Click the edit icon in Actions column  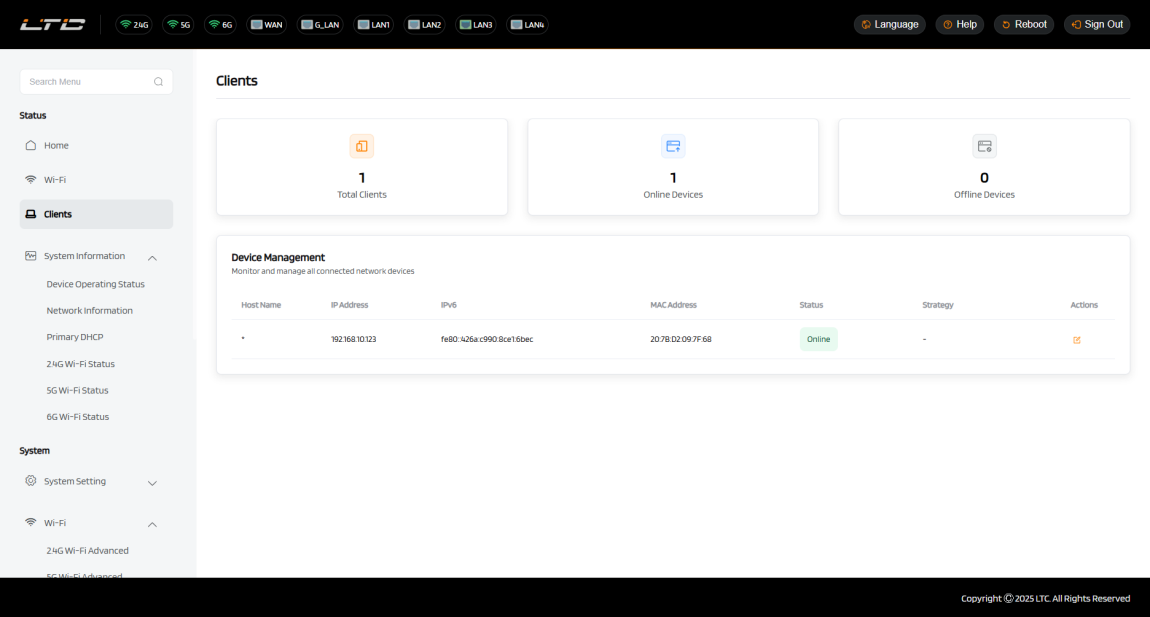(1076, 340)
